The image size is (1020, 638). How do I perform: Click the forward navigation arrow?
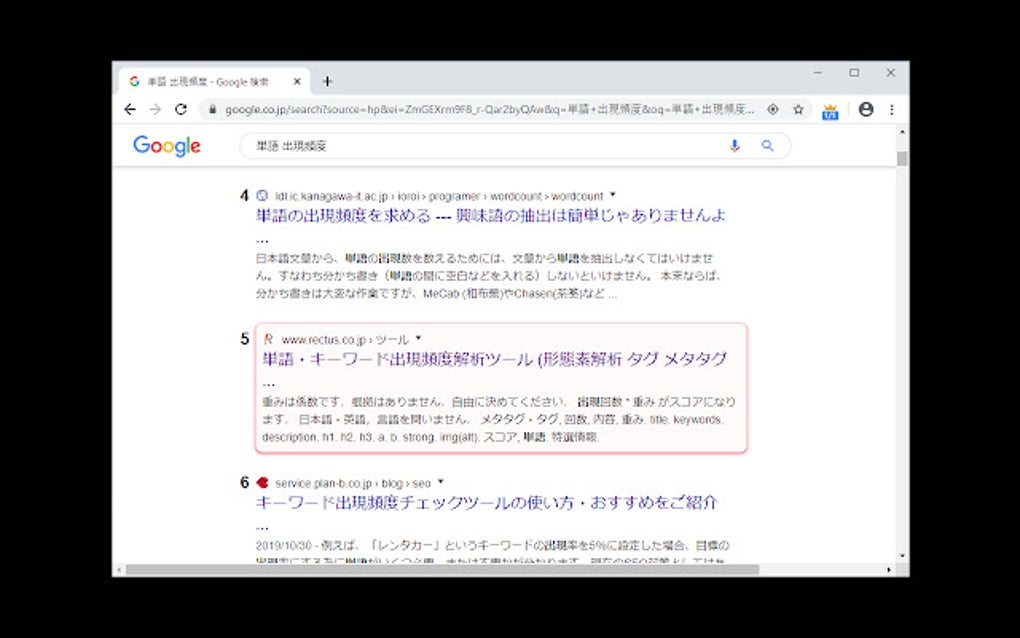(x=155, y=109)
